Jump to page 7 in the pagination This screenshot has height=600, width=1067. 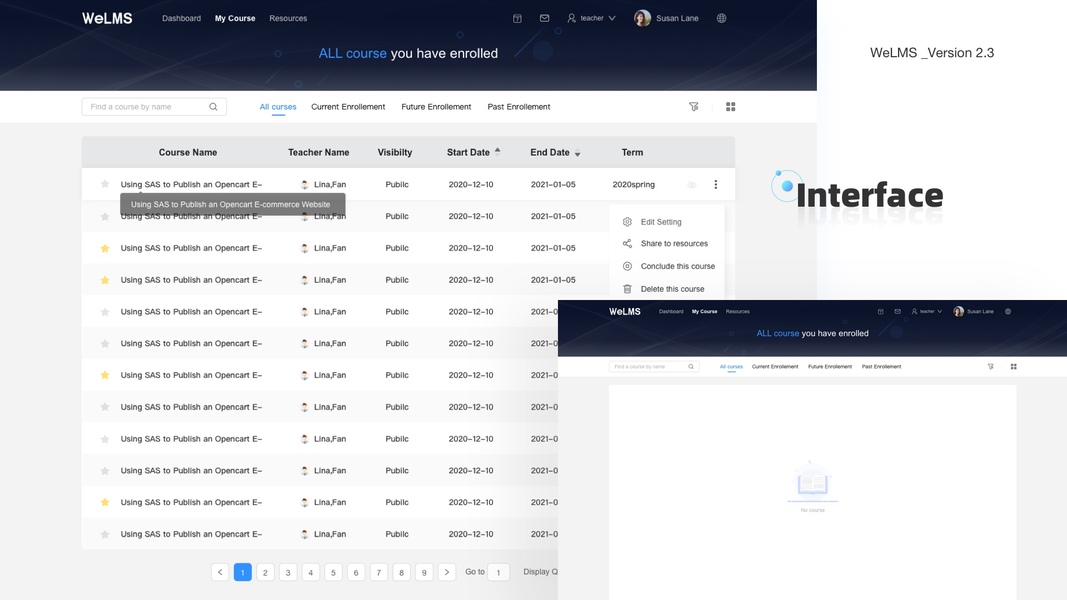378,572
